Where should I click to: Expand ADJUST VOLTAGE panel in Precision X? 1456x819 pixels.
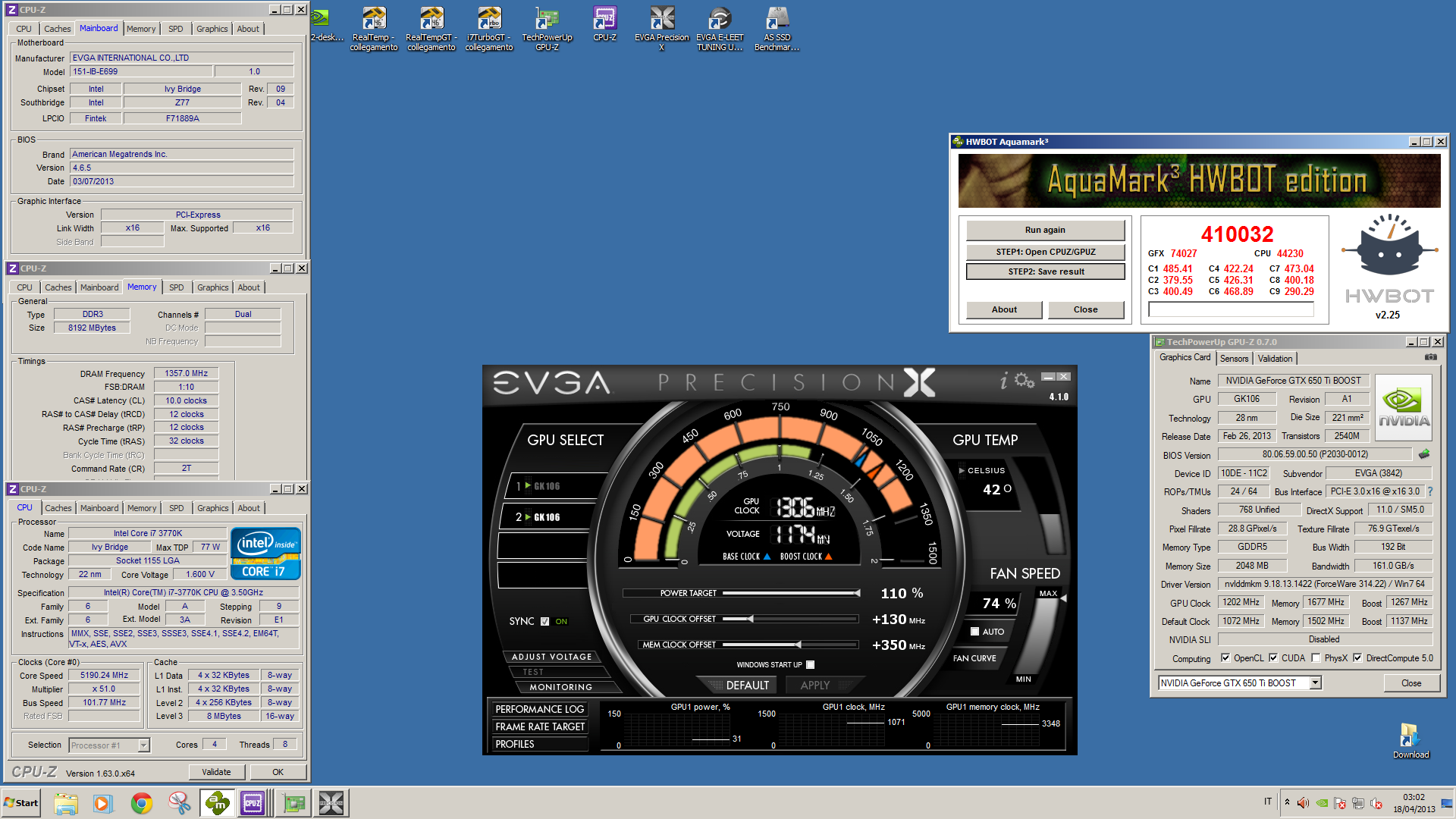click(x=551, y=657)
